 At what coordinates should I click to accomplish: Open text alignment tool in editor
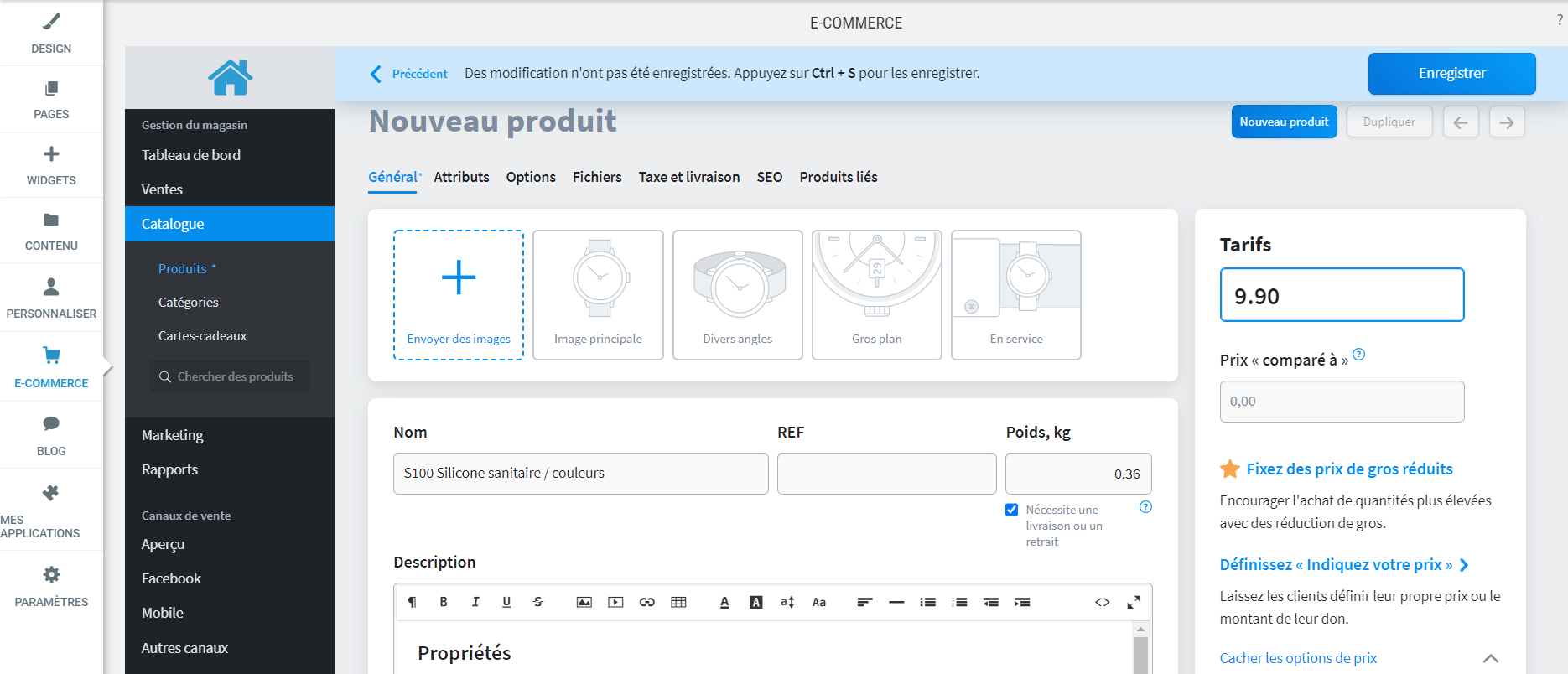865,602
